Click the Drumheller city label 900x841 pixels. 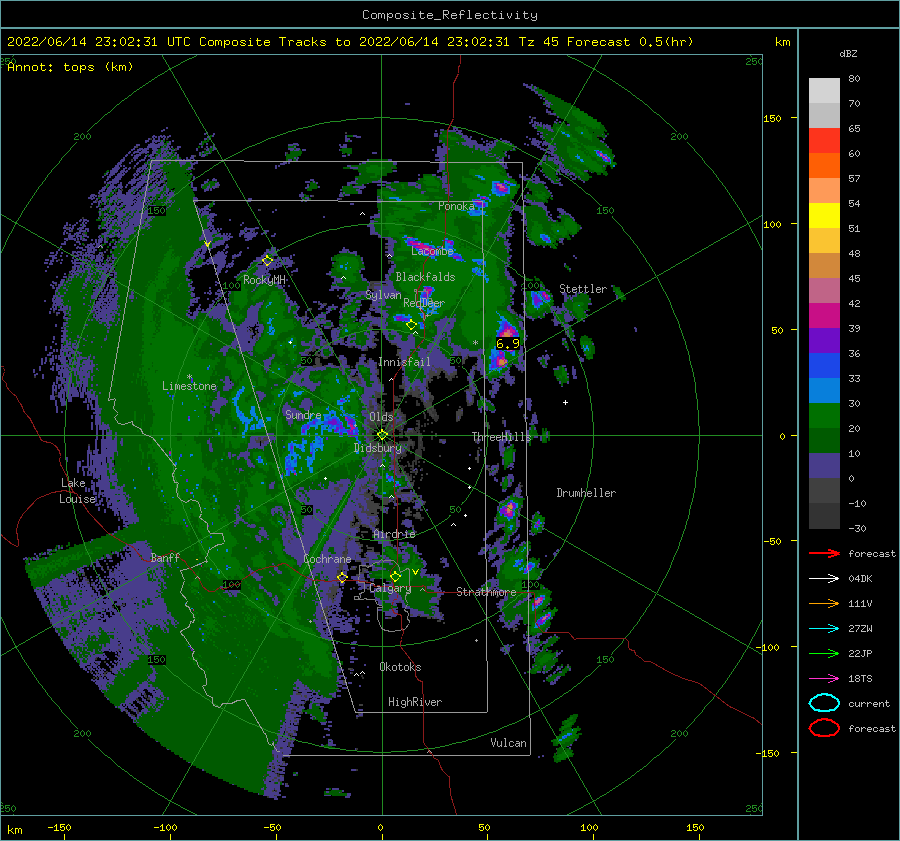coord(586,493)
